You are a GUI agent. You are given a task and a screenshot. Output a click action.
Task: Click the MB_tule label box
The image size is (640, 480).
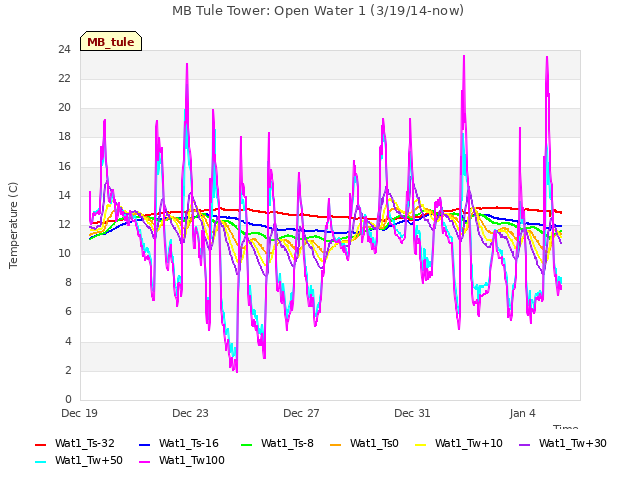(x=111, y=41)
